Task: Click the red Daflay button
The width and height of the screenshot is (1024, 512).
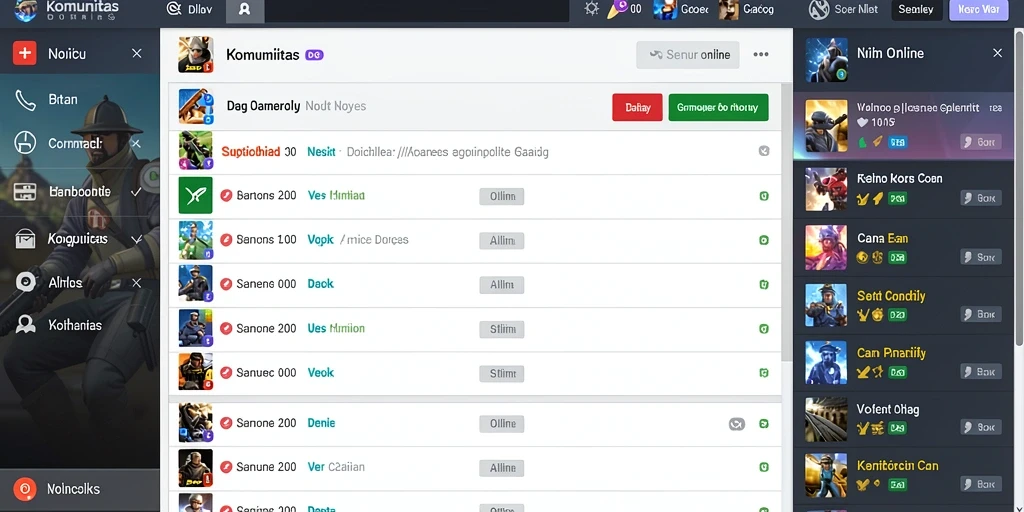Action: (x=637, y=107)
